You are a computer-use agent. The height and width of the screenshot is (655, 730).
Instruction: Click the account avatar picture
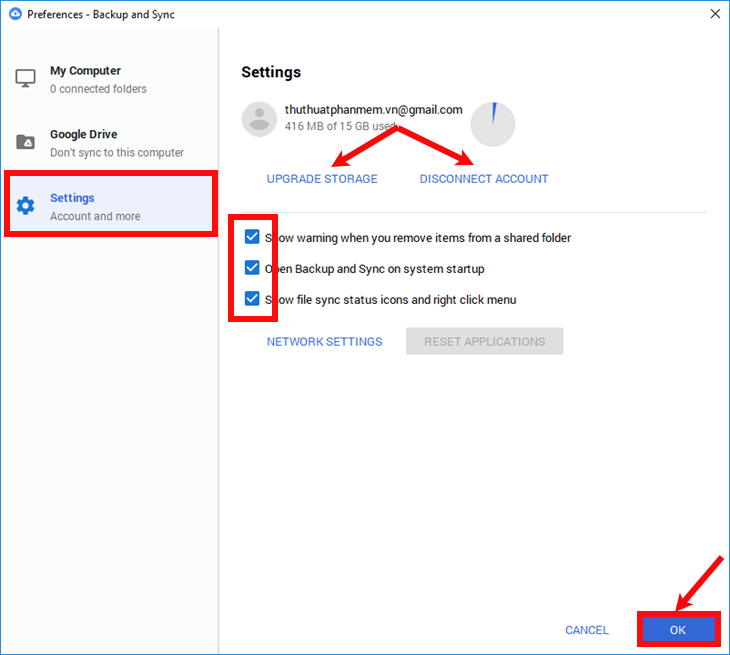[259, 119]
